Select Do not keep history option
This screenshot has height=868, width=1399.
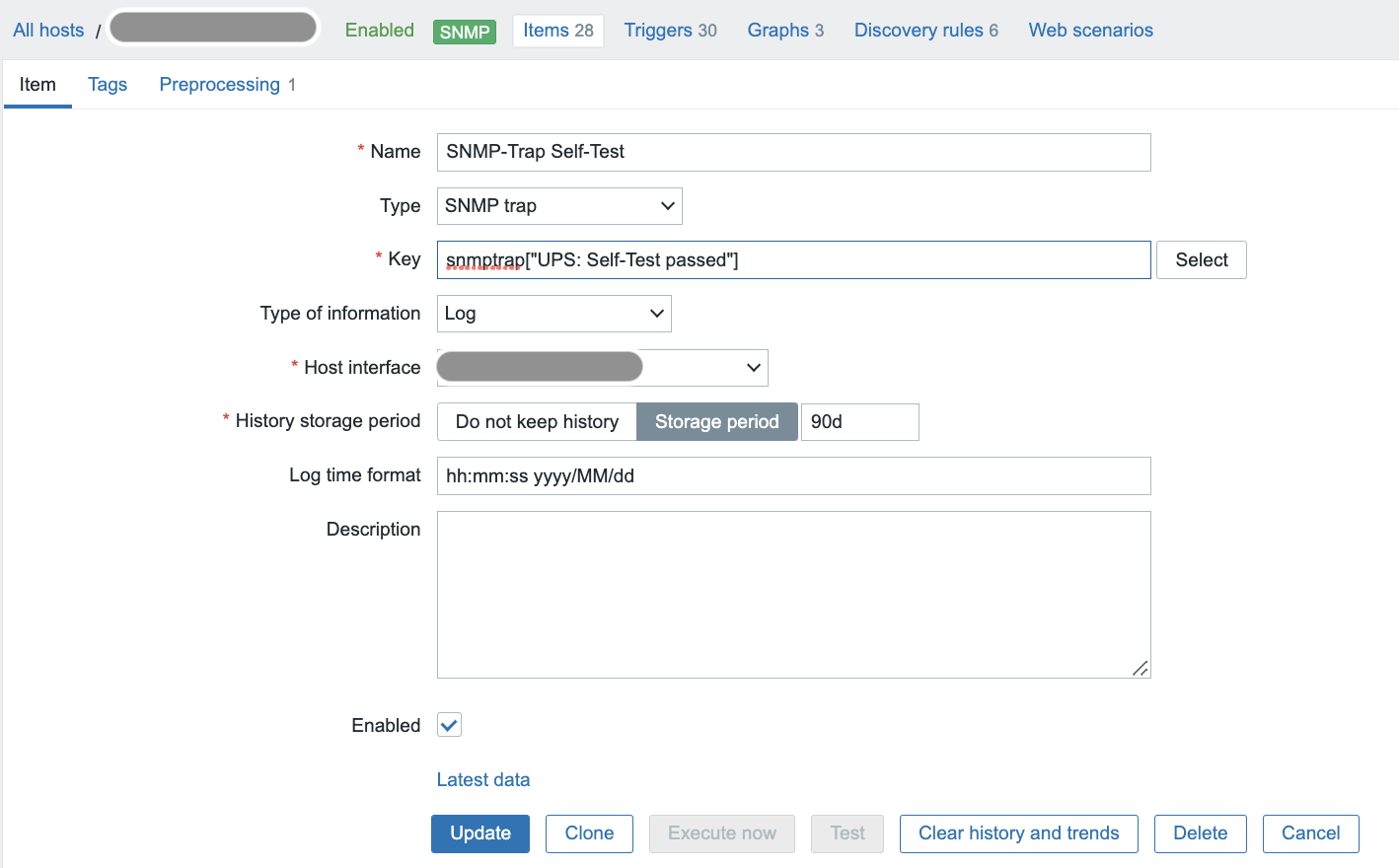click(x=537, y=422)
